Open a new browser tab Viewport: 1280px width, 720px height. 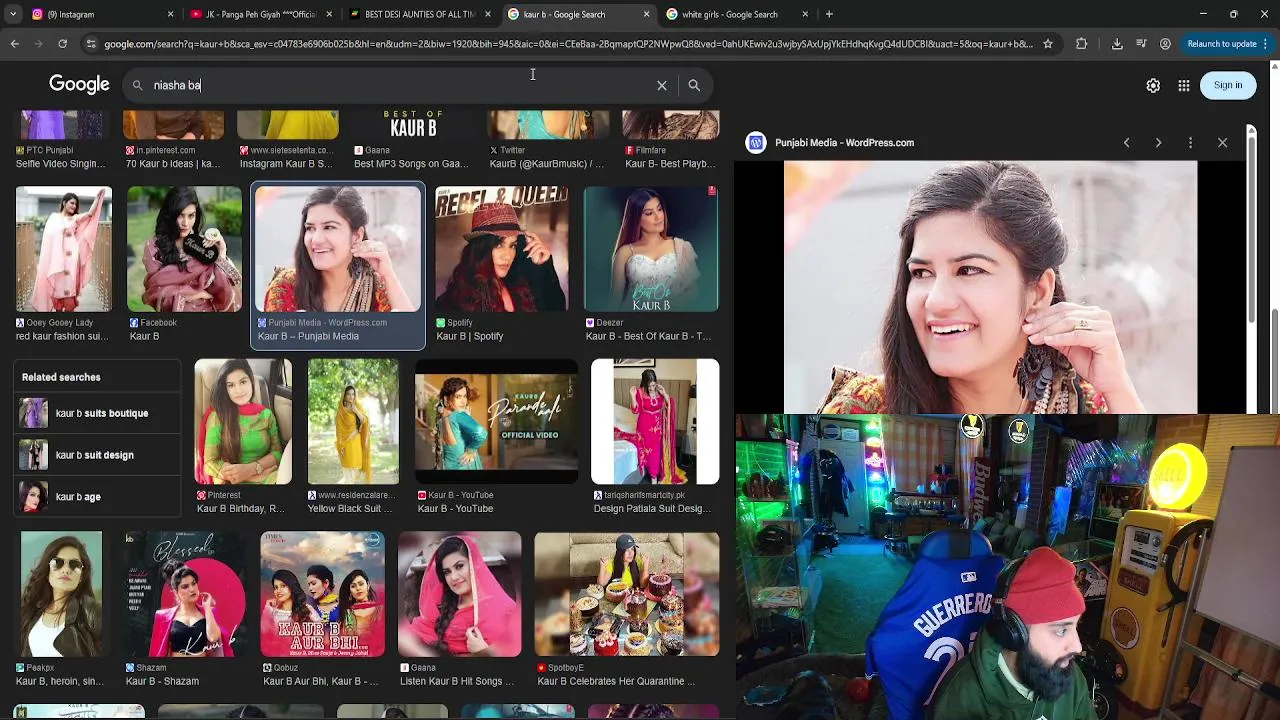[x=829, y=14]
